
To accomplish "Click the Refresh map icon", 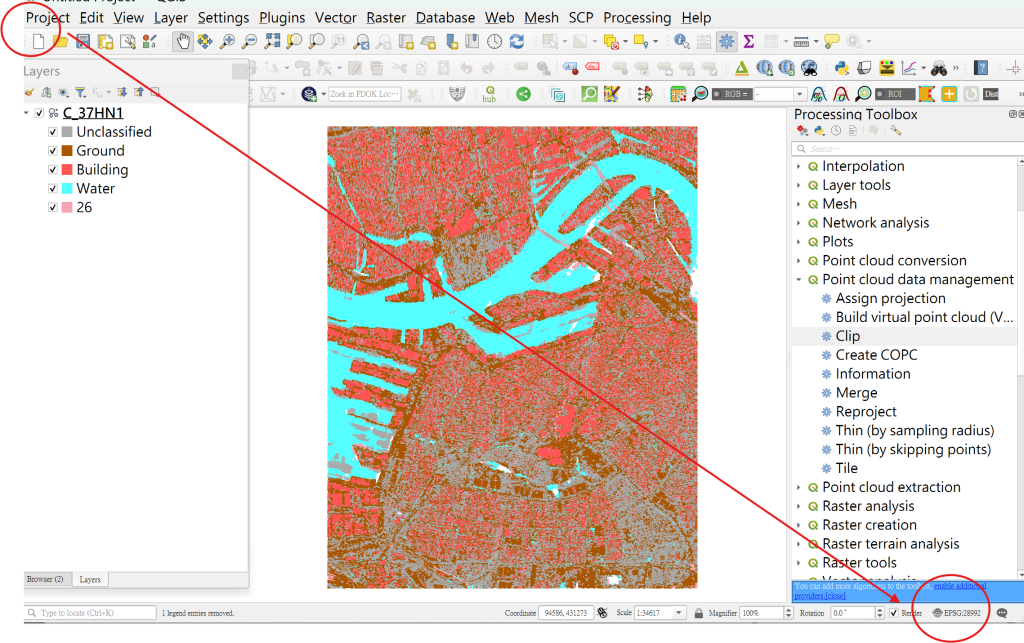I will pos(517,42).
